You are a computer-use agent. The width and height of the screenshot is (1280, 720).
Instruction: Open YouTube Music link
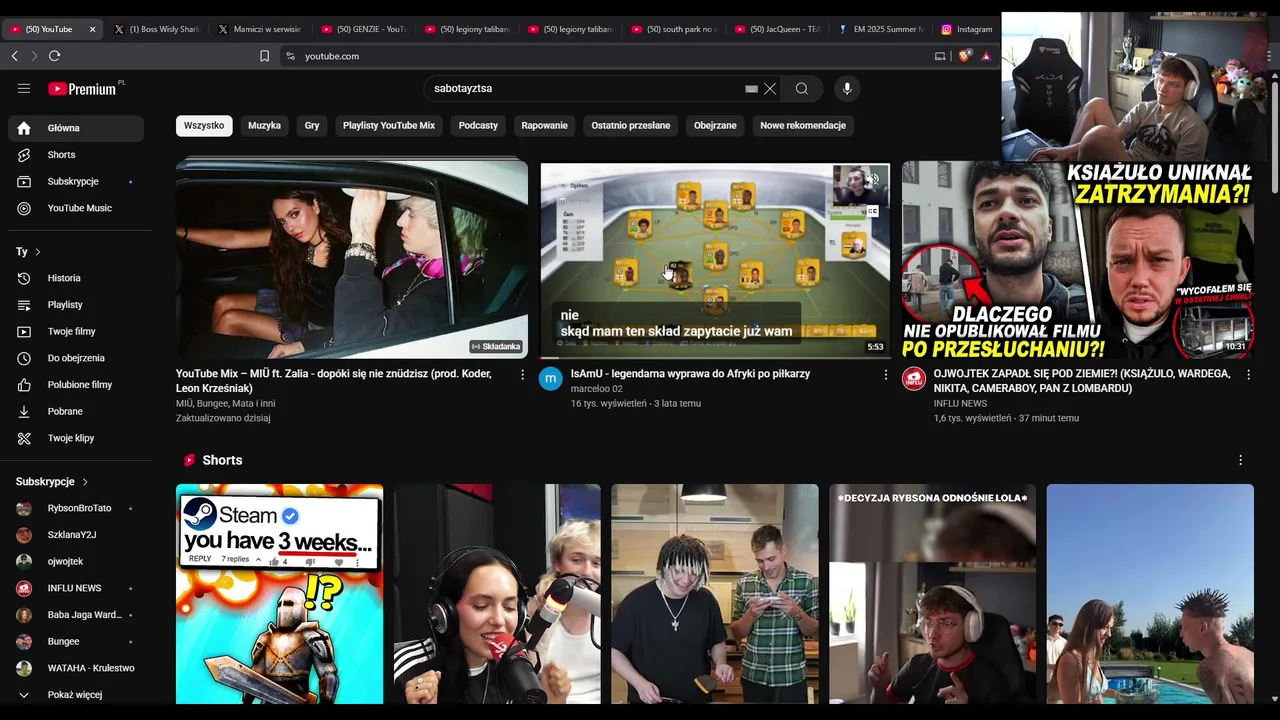coord(76,208)
